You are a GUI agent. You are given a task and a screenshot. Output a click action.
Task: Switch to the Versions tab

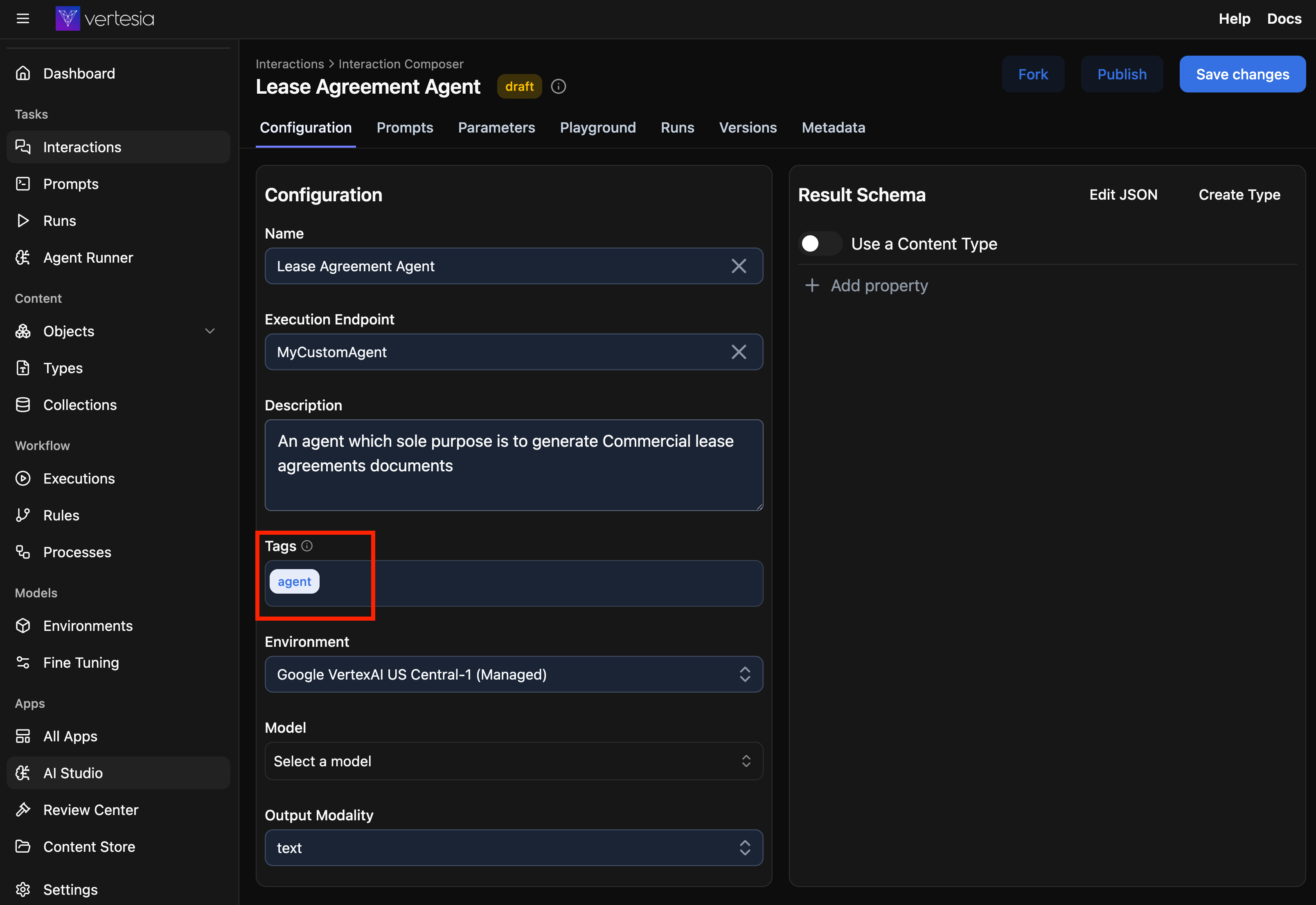pos(747,128)
